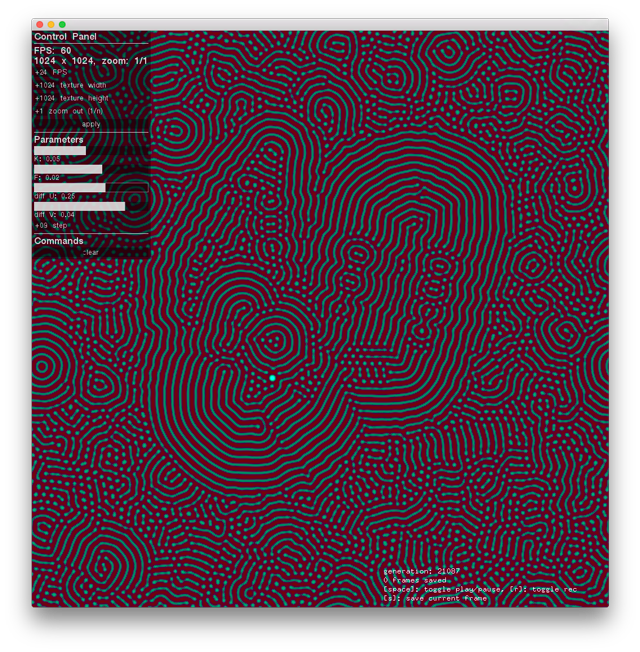
Task: Collapse the Commands section header
Action: 59,241
